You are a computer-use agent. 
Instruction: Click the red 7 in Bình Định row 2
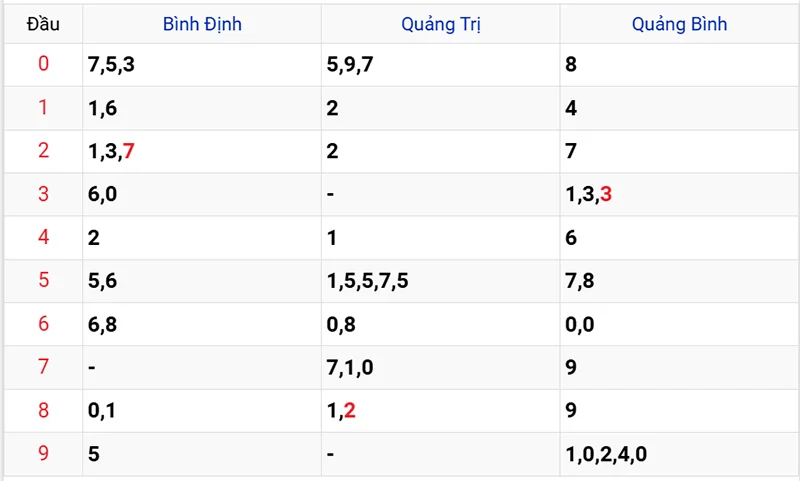[x=129, y=152]
